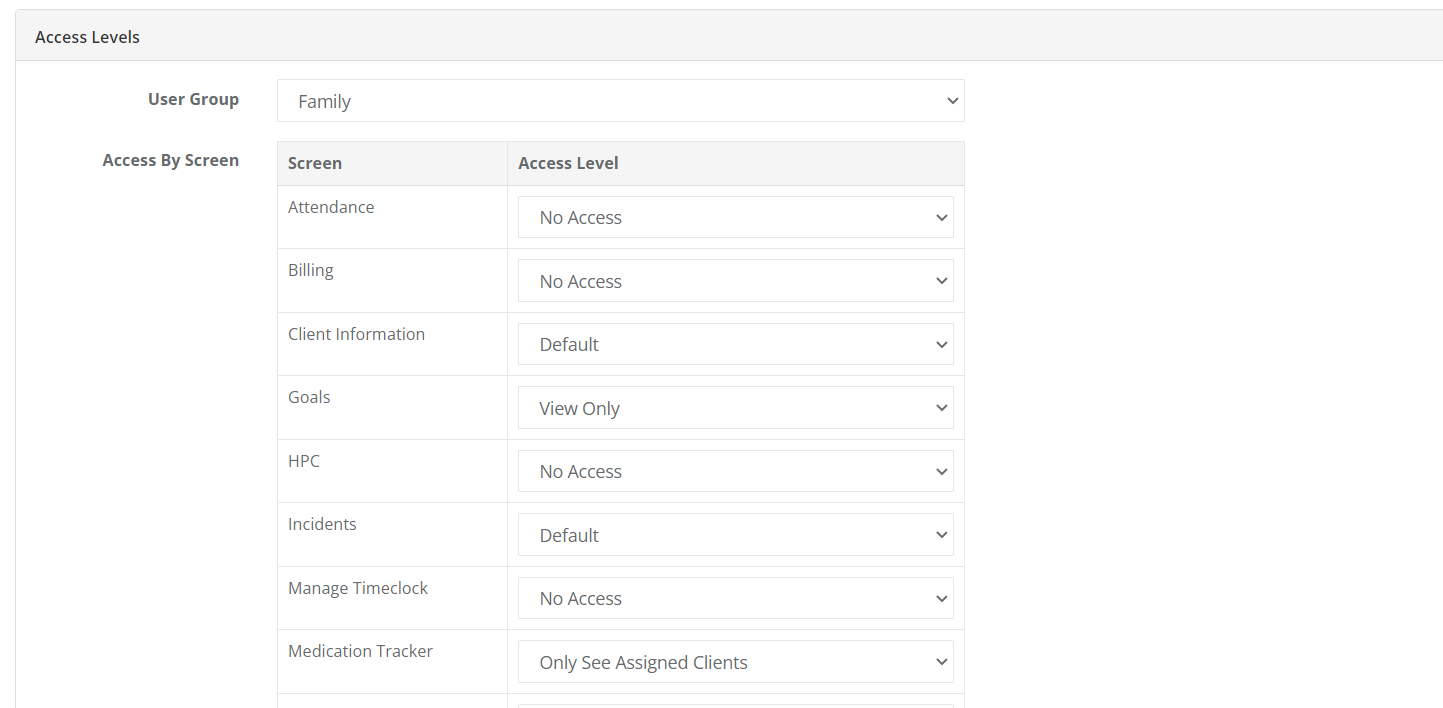
Task: Open the Incidents access level dropdown
Action: coord(735,535)
